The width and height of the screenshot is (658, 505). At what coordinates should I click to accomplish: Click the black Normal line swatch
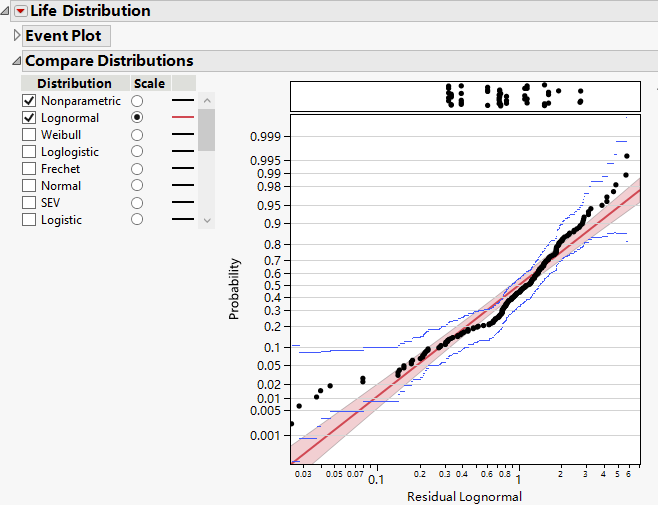(x=183, y=185)
